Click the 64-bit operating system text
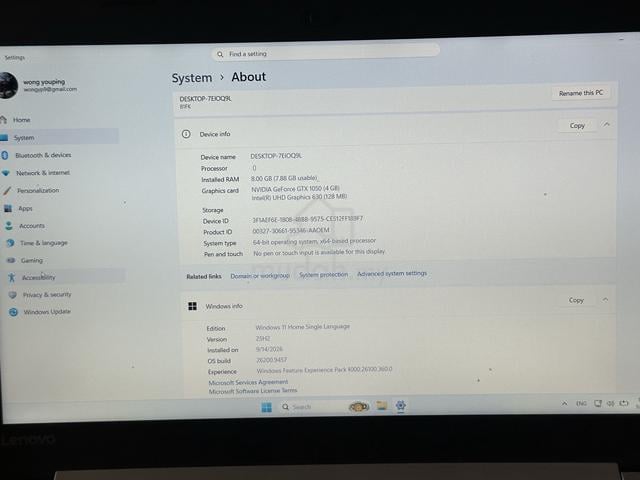 pyautogui.click(x=314, y=242)
